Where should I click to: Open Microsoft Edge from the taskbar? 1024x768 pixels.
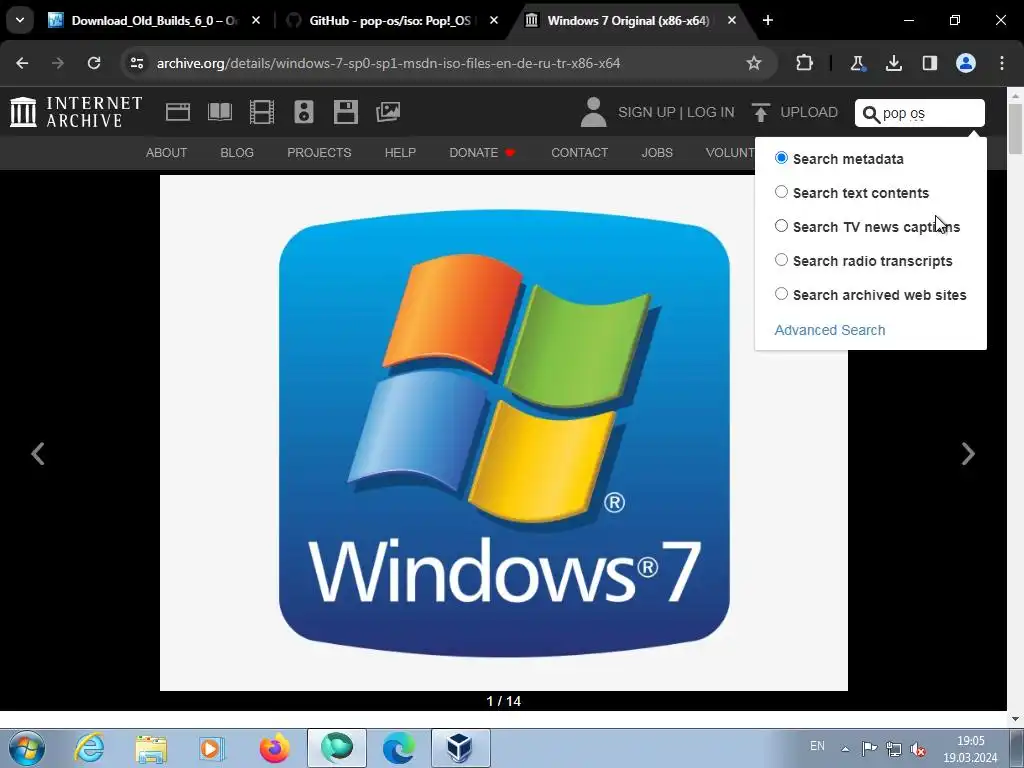pyautogui.click(x=398, y=748)
